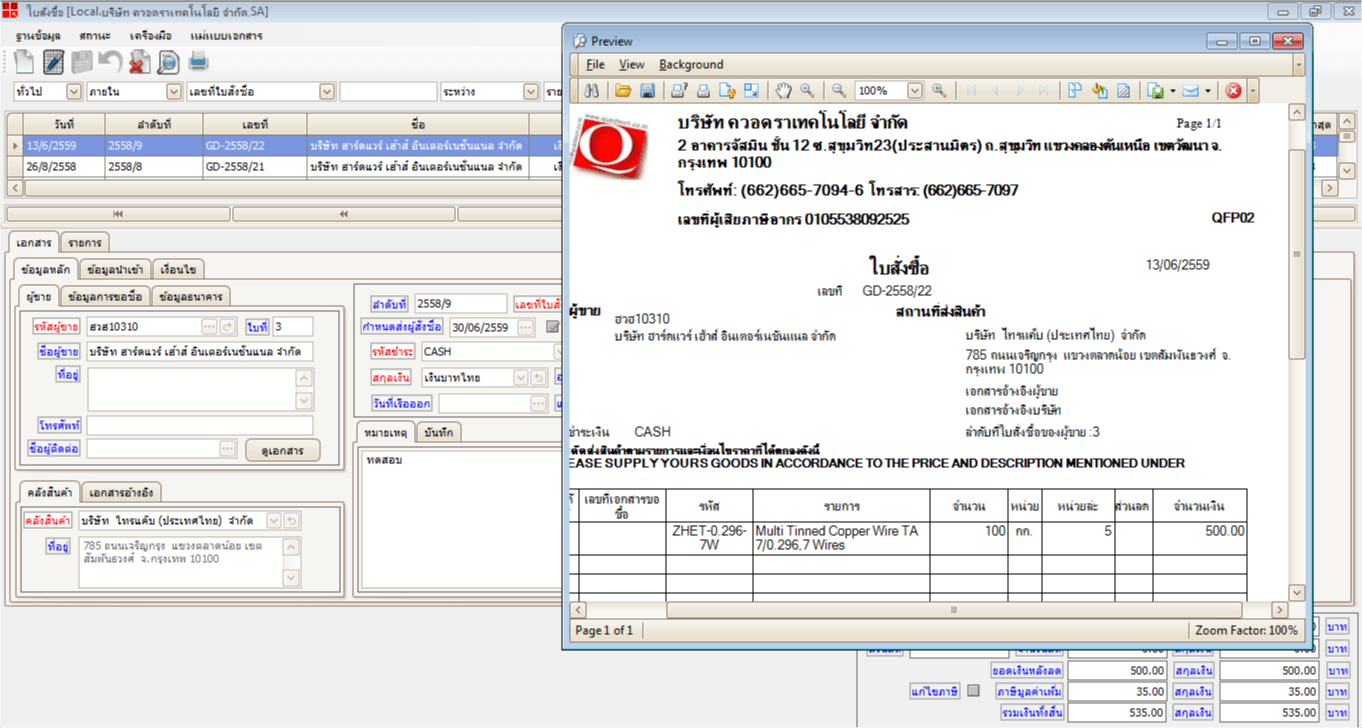
Task: Click the red close preview icon in toolbar
Action: [x=1233, y=90]
